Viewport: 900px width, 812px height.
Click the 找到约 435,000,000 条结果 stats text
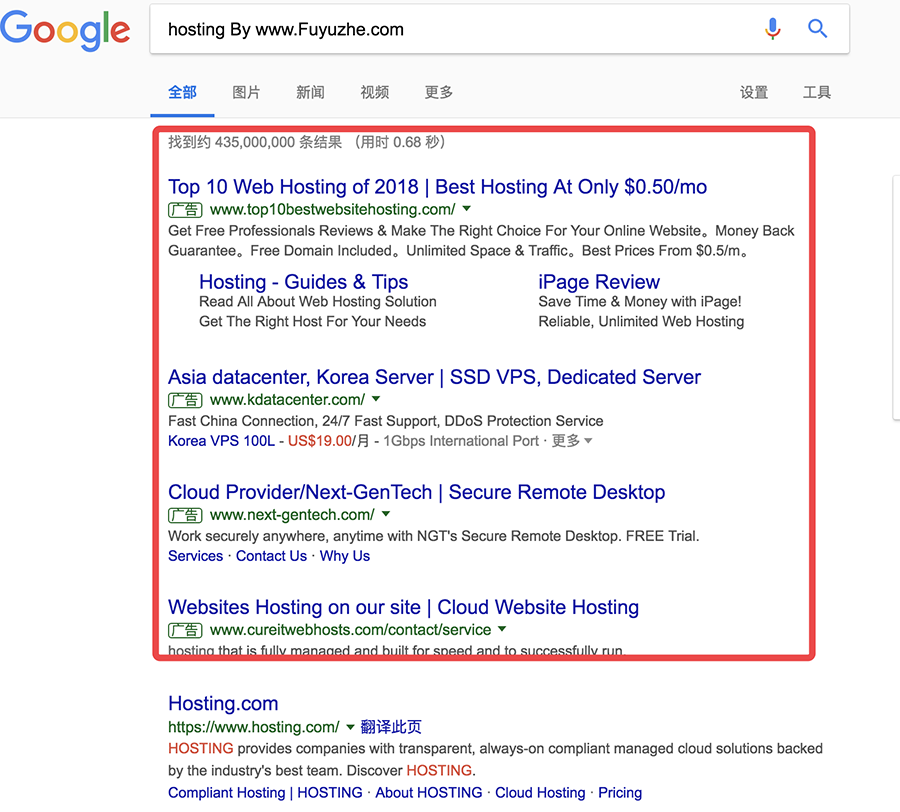pyautogui.click(x=255, y=142)
